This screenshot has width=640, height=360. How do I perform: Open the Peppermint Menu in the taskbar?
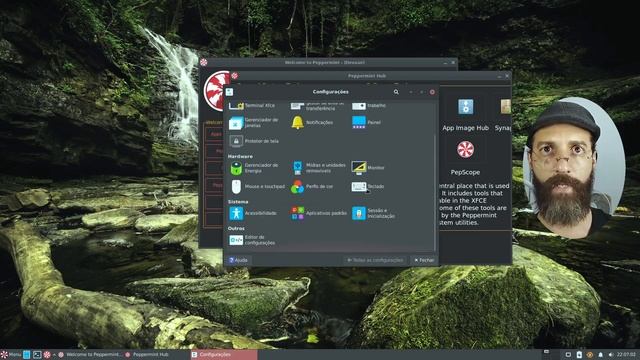pyautogui.click(x=11, y=355)
